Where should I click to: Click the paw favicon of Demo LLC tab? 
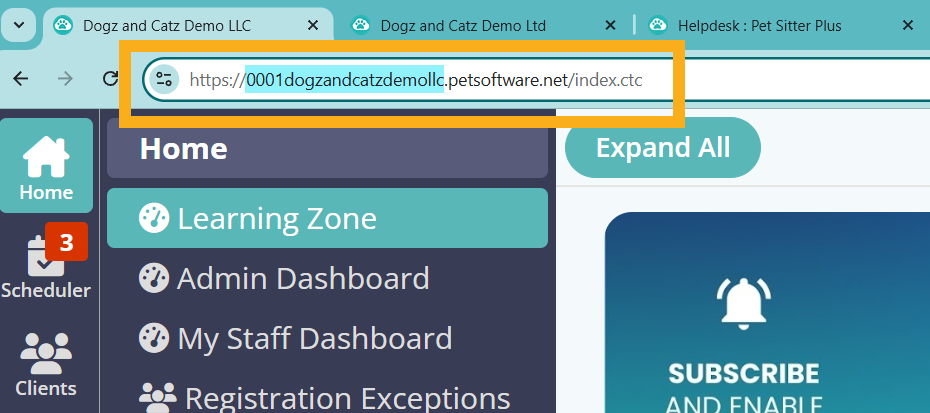coord(63,25)
